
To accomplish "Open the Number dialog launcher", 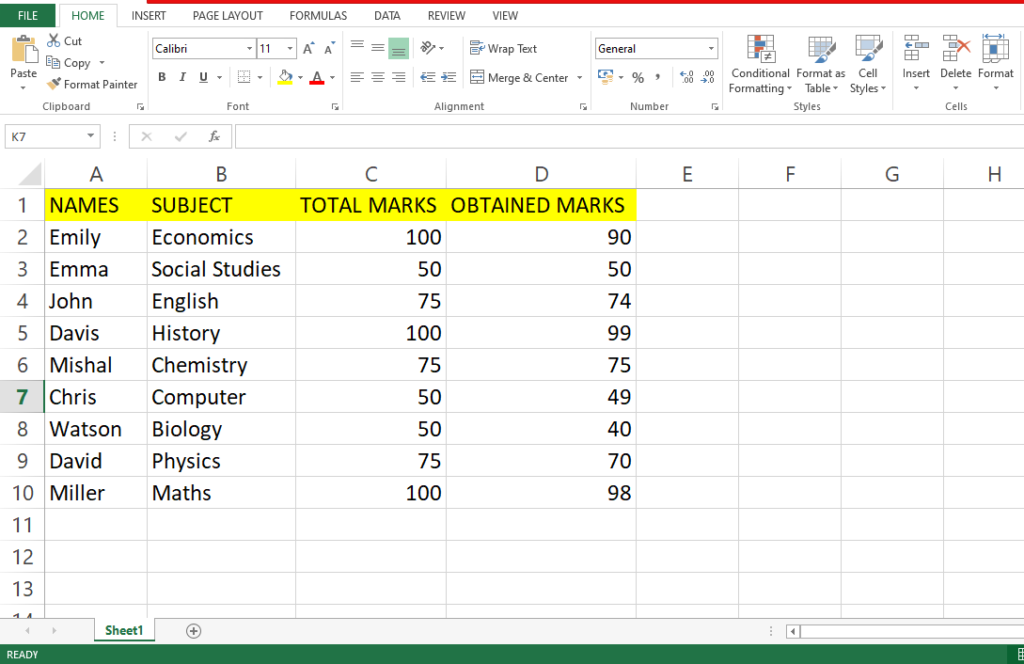I will [714, 106].
